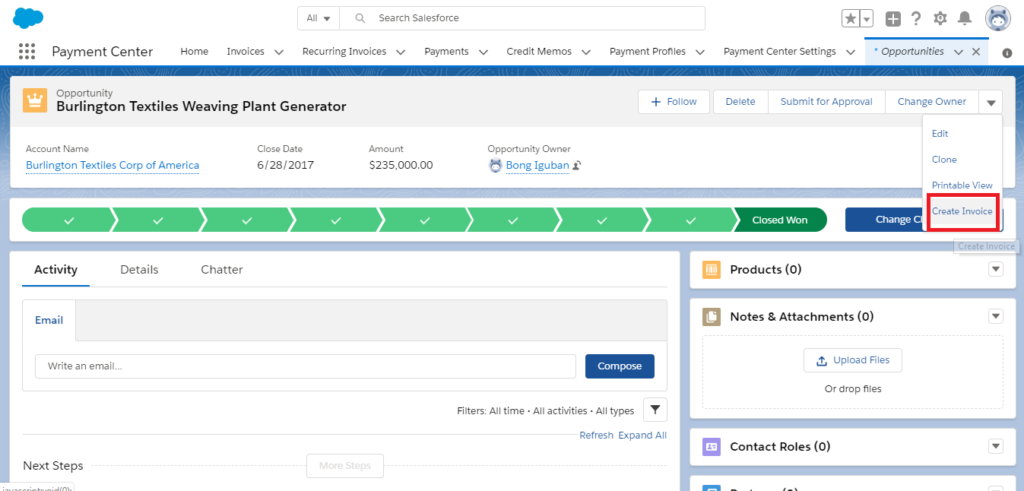Open the Notifications bell
The width and height of the screenshot is (1024, 491).
[x=965, y=19]
